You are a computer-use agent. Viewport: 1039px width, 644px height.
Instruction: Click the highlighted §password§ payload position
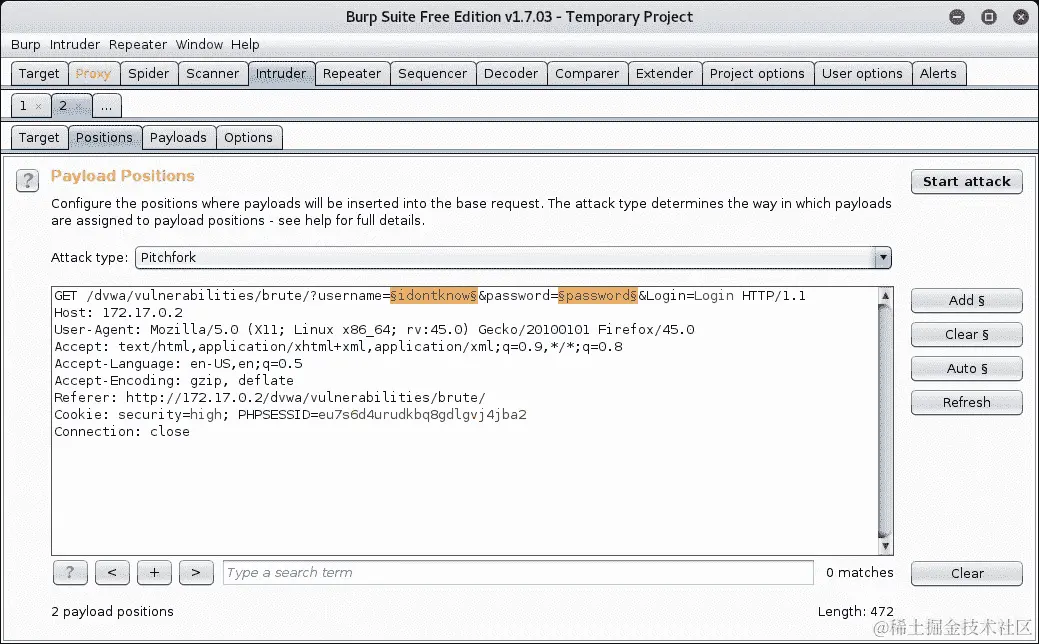(598, 295)
